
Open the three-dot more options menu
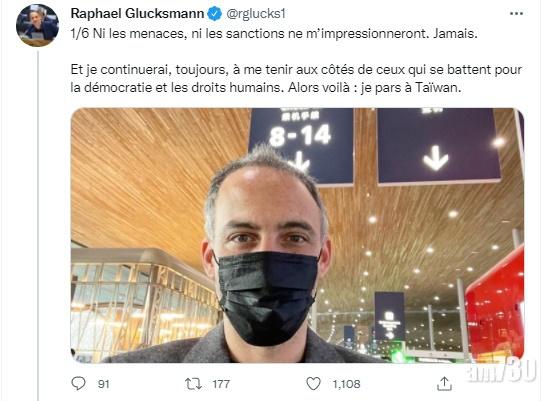(x=516, y=13)
